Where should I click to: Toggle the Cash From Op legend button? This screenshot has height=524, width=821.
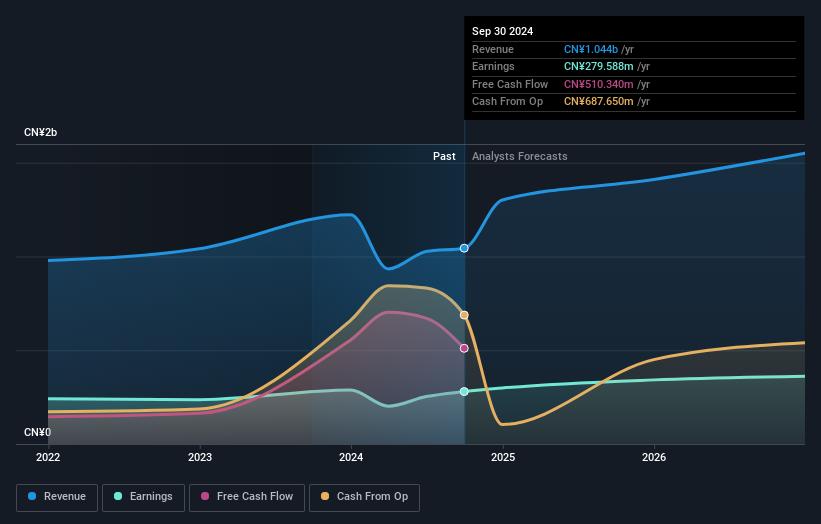coord(364,497)
